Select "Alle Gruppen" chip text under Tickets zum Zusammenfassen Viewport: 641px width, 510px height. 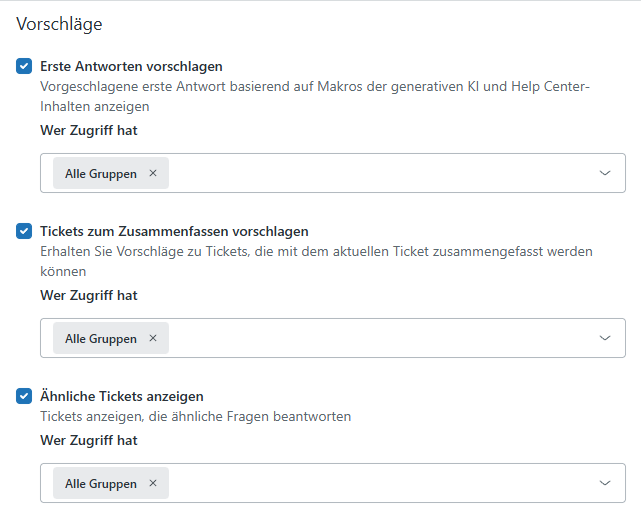click(x=101, y=338)
